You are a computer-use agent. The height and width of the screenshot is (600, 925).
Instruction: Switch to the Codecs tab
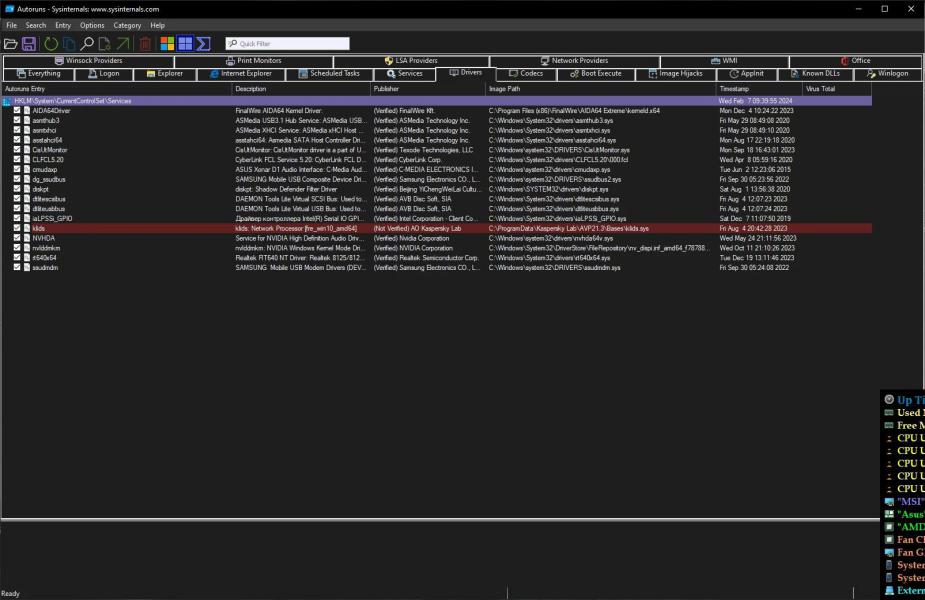click(x=526, y=74)
